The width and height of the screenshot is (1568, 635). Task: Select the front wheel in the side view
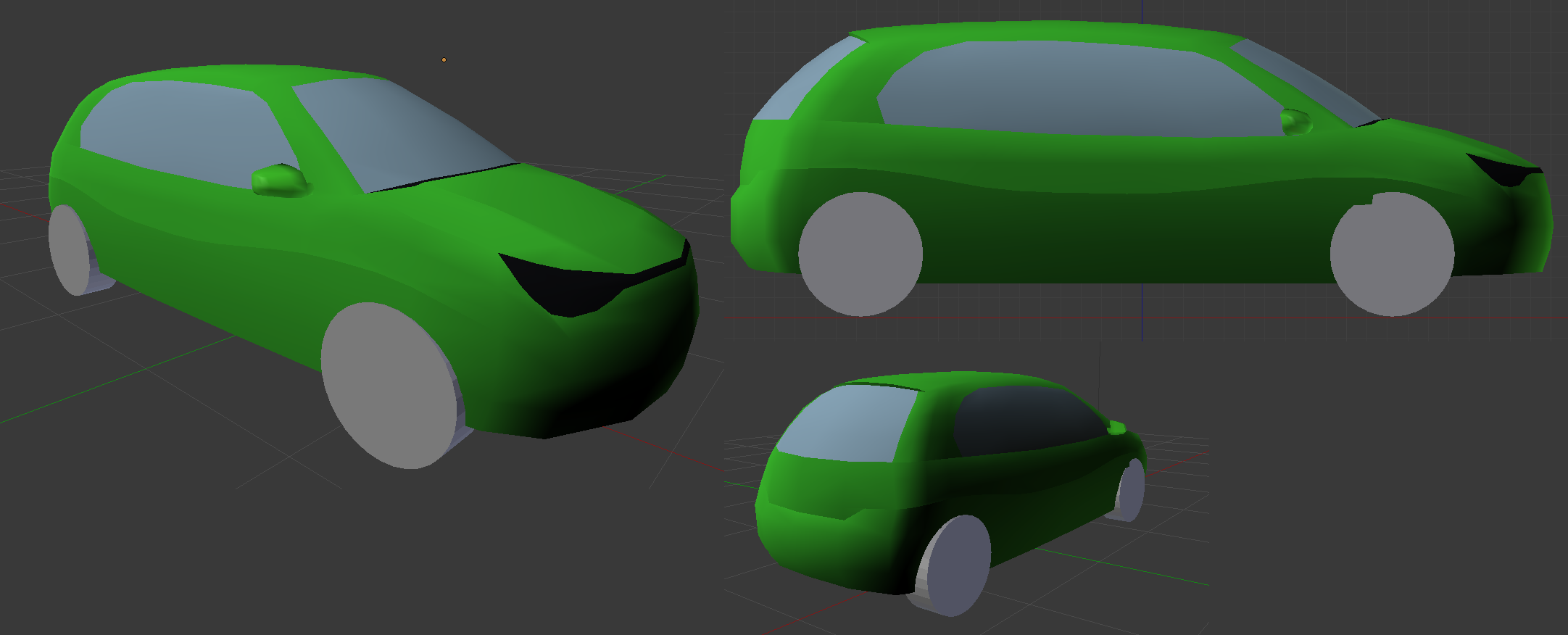(1392, 254)
